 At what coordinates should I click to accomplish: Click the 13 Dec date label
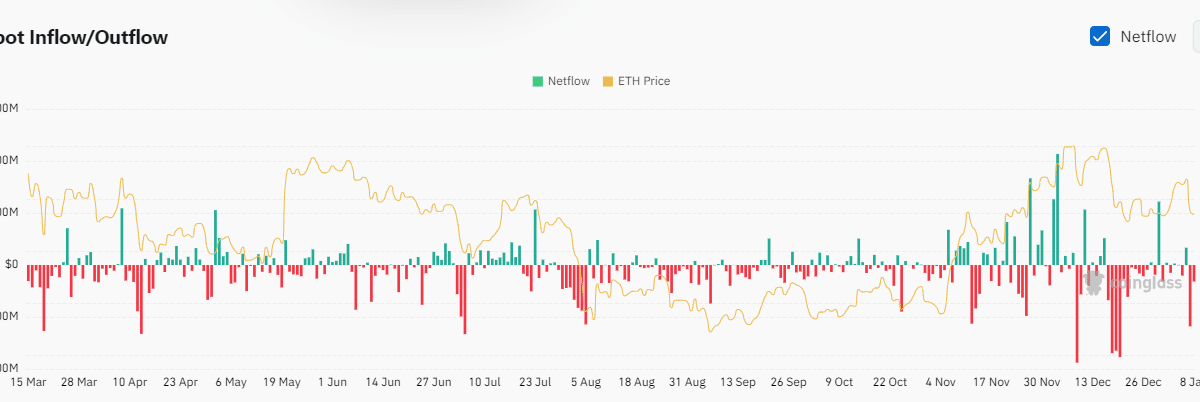coord(1094,382)
